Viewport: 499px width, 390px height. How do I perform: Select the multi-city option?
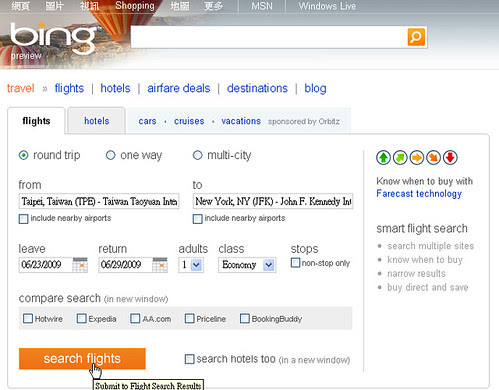pyautogui.click(x=198, y=155)
